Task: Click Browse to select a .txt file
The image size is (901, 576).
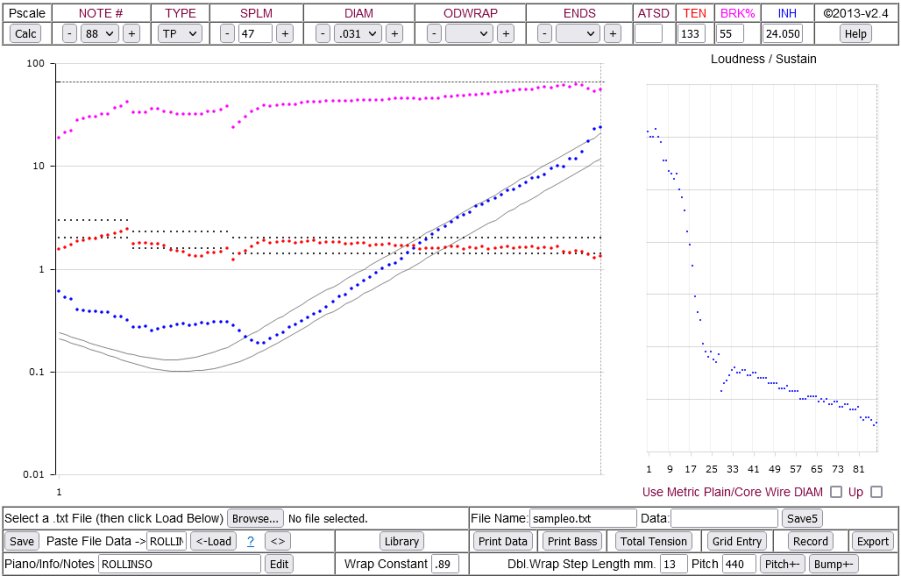Action: click(255, 519)
